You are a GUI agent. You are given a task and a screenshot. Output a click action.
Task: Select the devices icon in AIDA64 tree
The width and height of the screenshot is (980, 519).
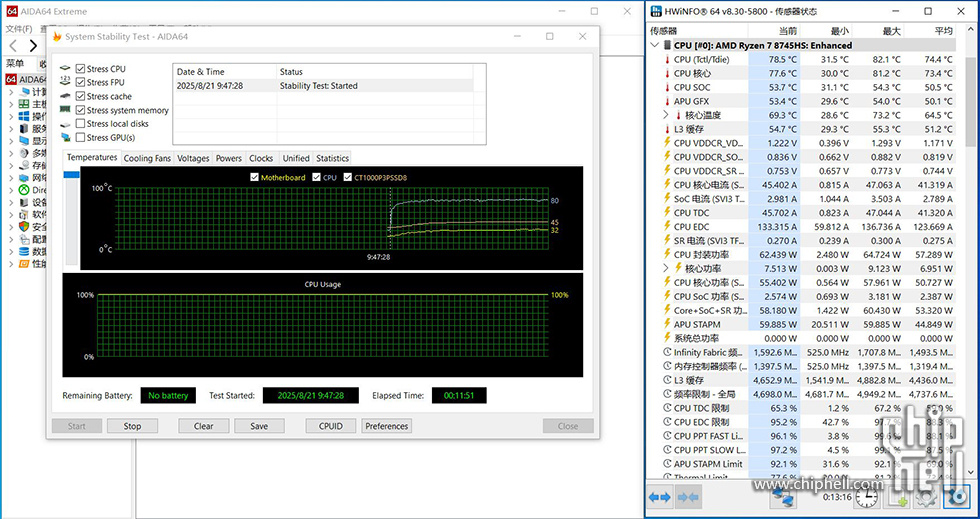(24, 203)
